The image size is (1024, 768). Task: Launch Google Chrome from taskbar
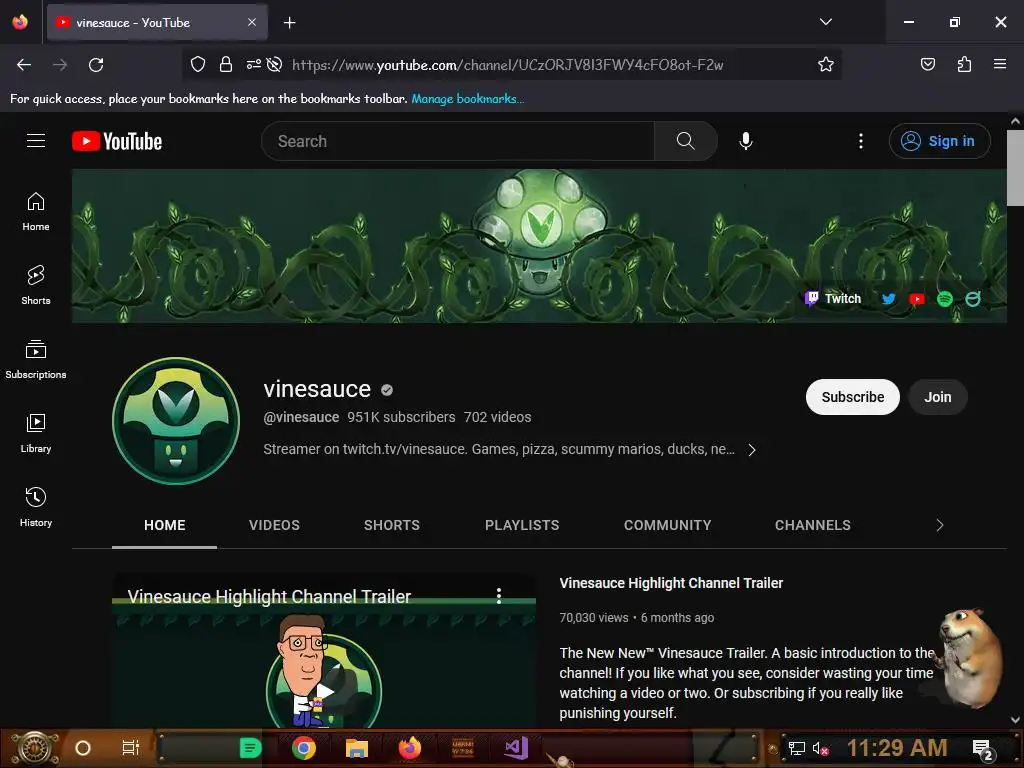tap(304, 748)
